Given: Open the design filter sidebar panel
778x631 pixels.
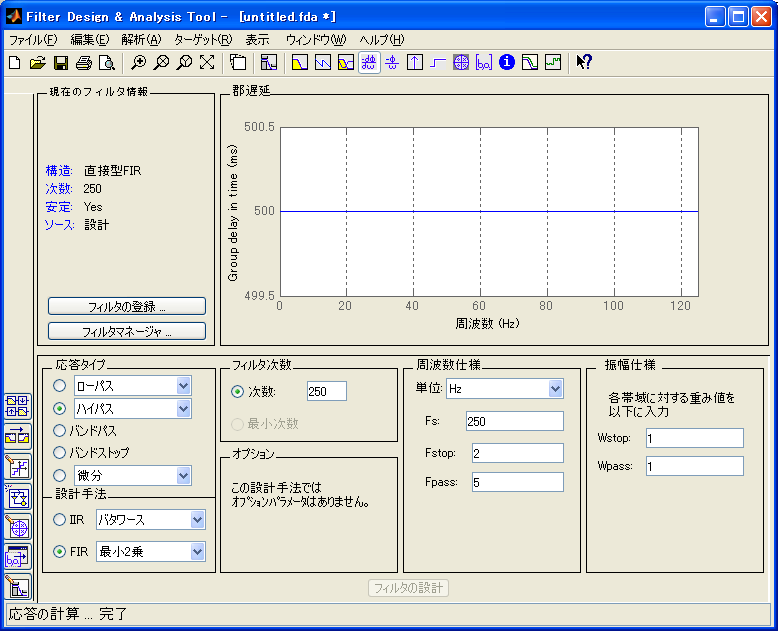Looking at the screenshot, I should point(18,587).
